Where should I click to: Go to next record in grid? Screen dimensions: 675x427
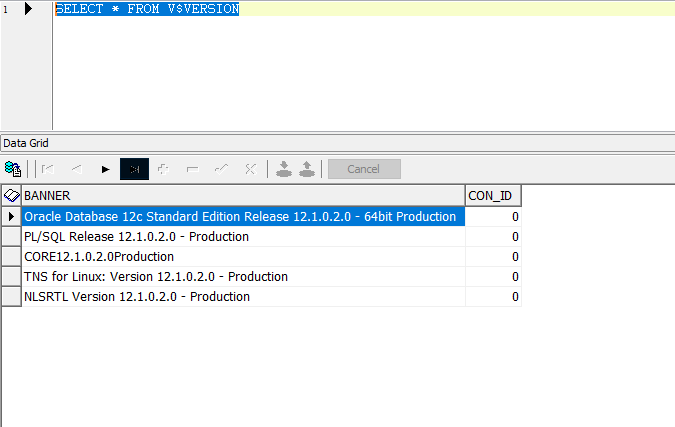[x=105, y=169]
